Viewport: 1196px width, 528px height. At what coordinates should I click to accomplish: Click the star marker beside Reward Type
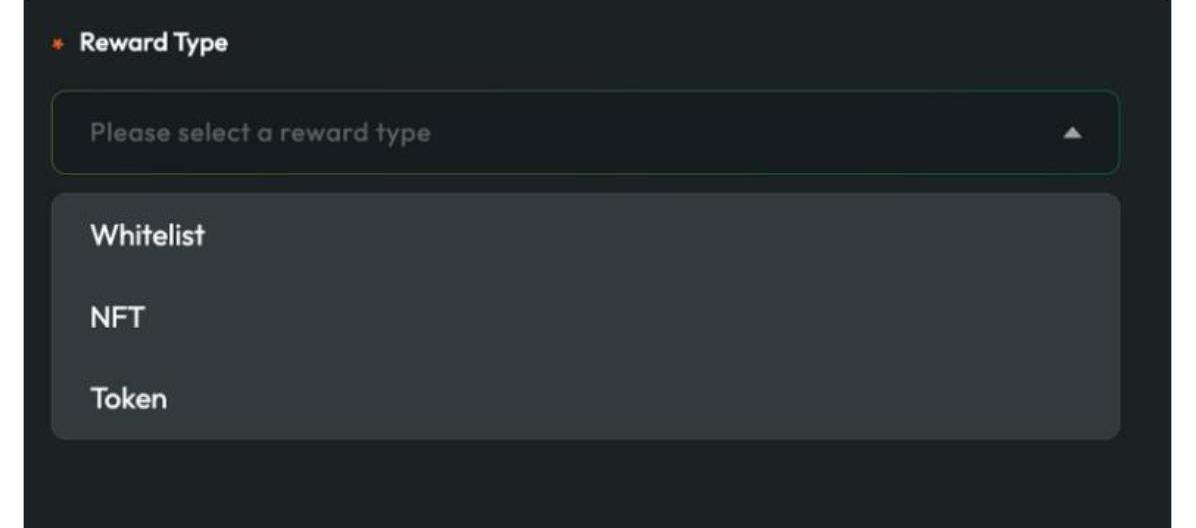(57, 44)
